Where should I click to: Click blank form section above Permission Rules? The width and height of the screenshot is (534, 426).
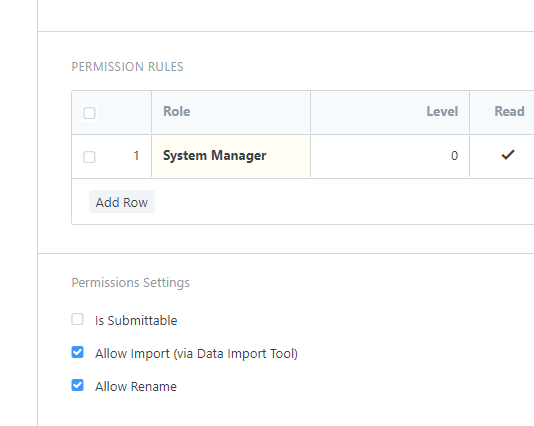286,15
